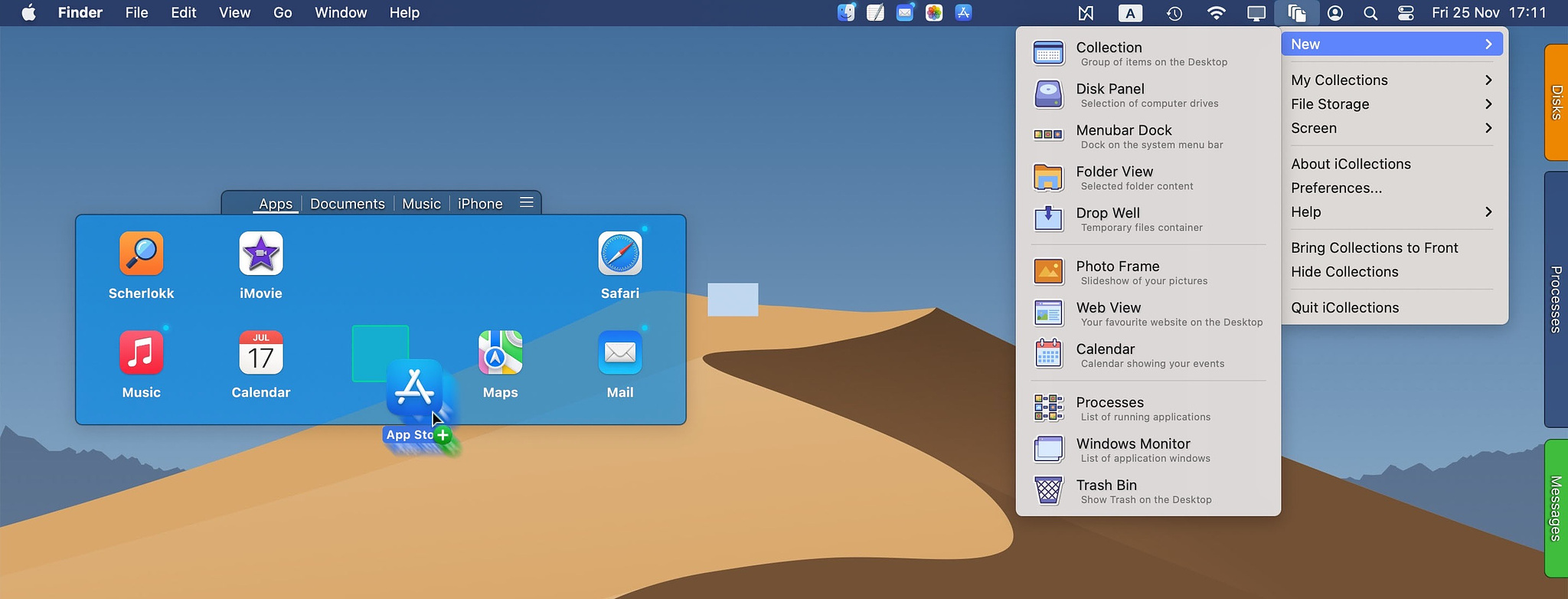Click the Finder icon in menubar dock
The height and width of the screenshot is (599, 1568).
(846, 12)
